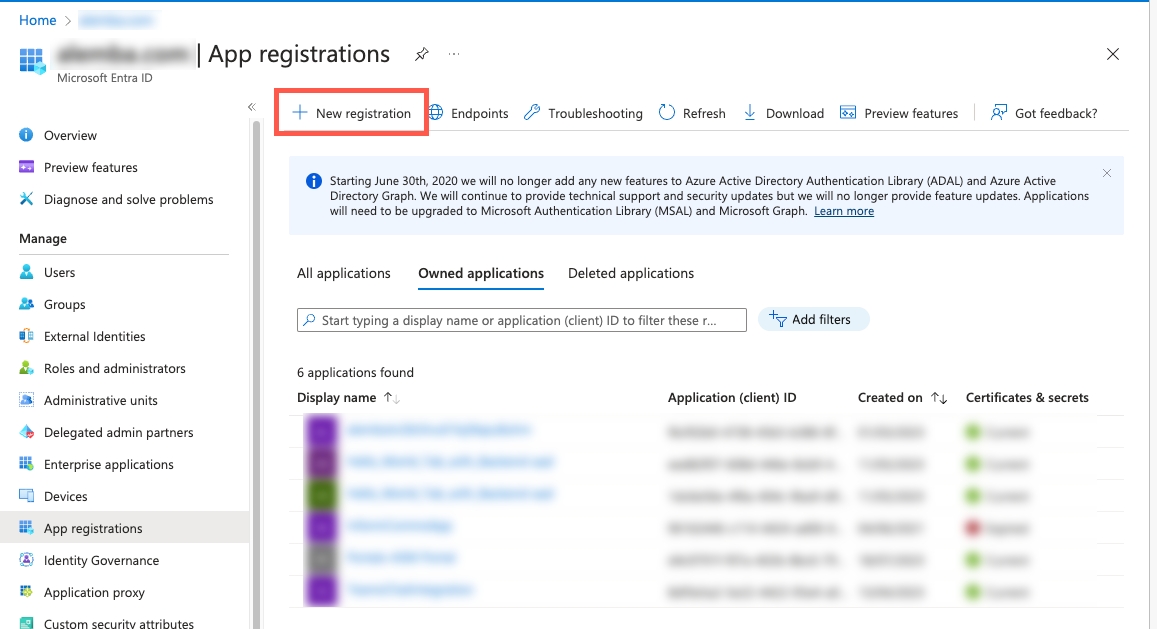Collapse the left navigation menu
This screenshot has height=629, width=1157.
point(252,107)
